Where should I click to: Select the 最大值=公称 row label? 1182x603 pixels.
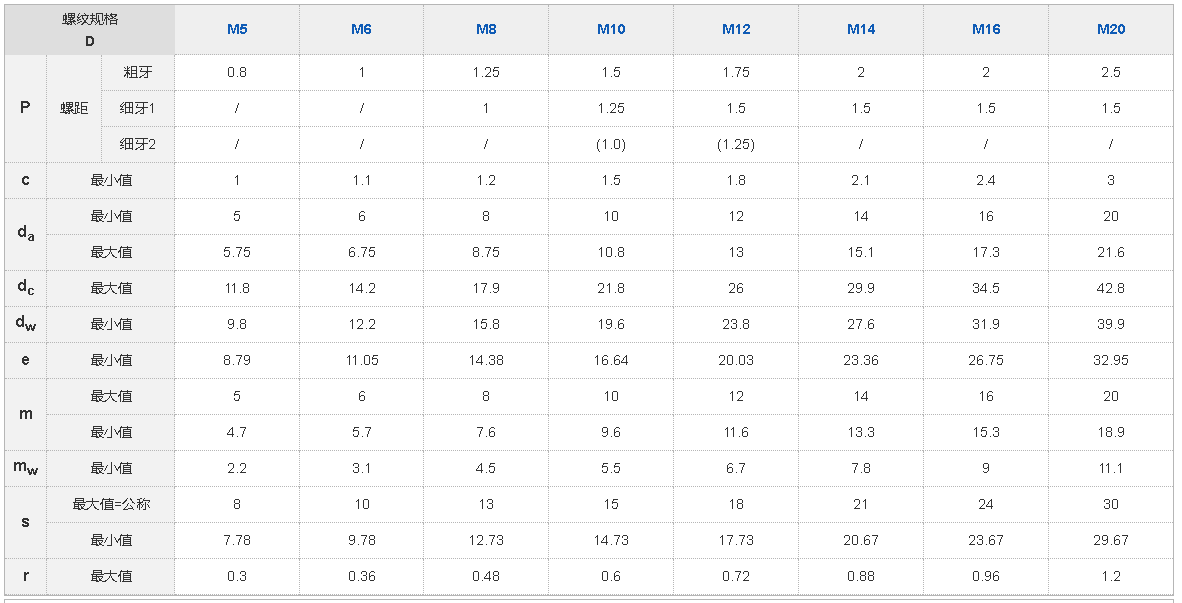111,504
